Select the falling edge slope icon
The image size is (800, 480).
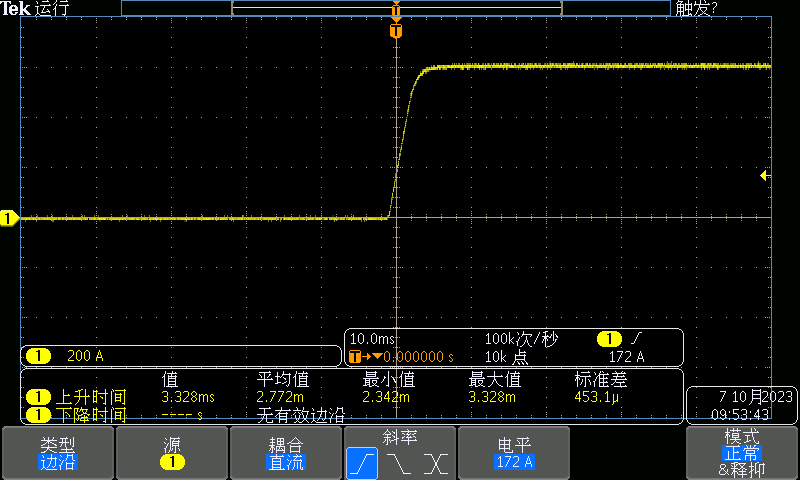399,463
